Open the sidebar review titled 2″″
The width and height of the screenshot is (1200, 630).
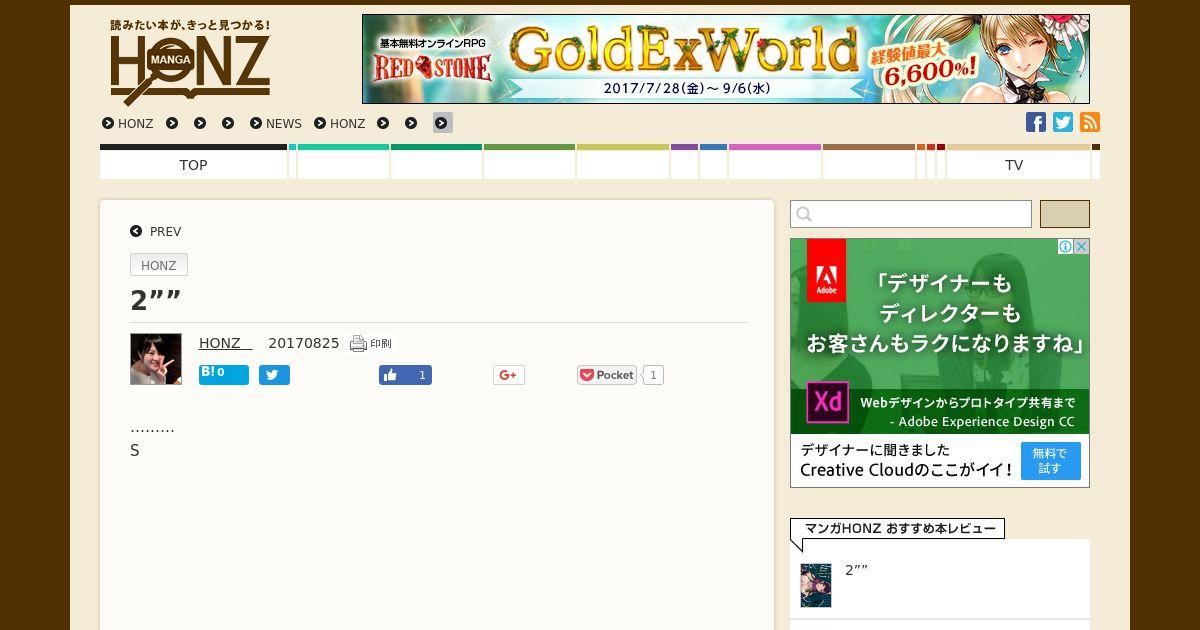856,570
